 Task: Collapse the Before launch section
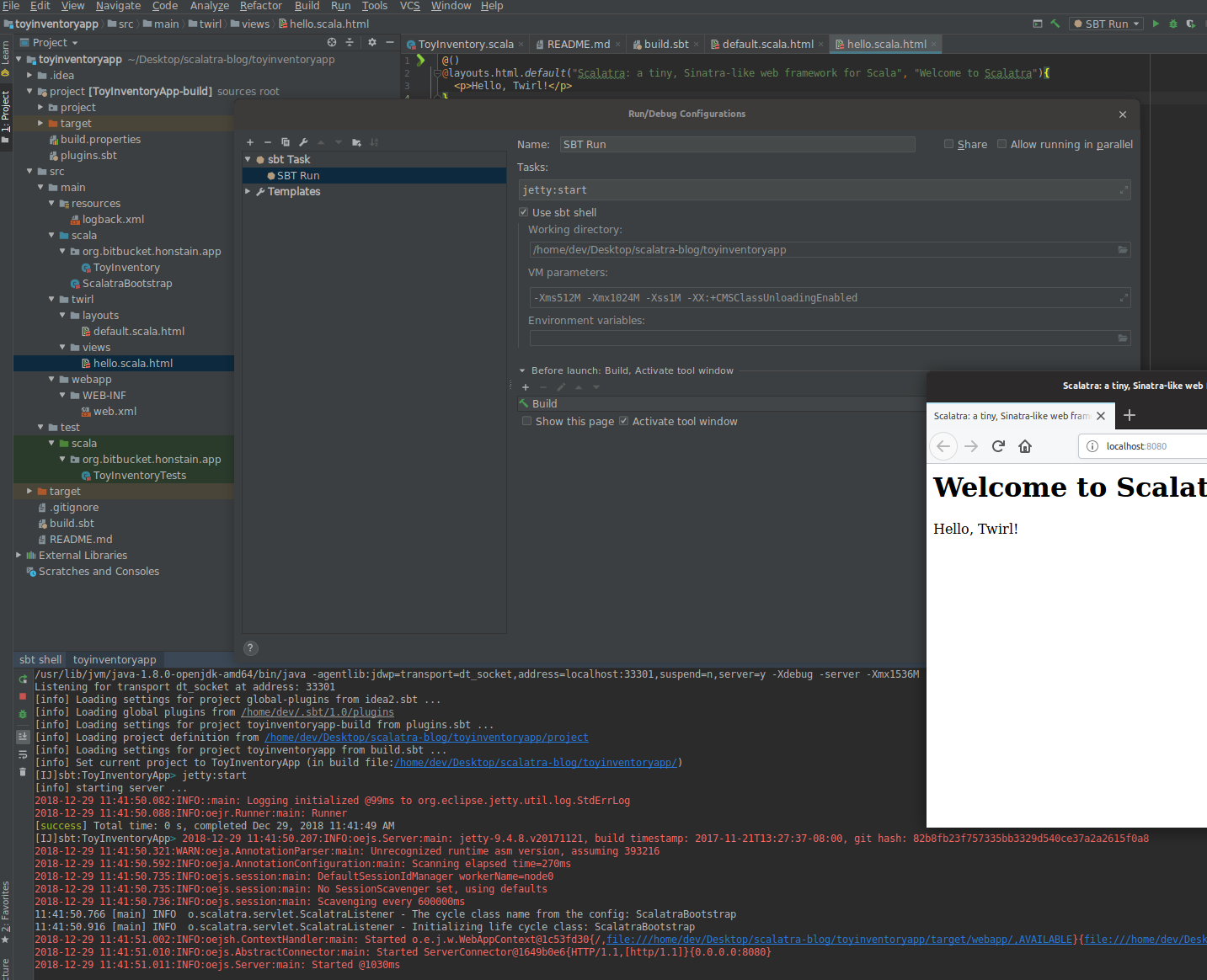point(522,370)
